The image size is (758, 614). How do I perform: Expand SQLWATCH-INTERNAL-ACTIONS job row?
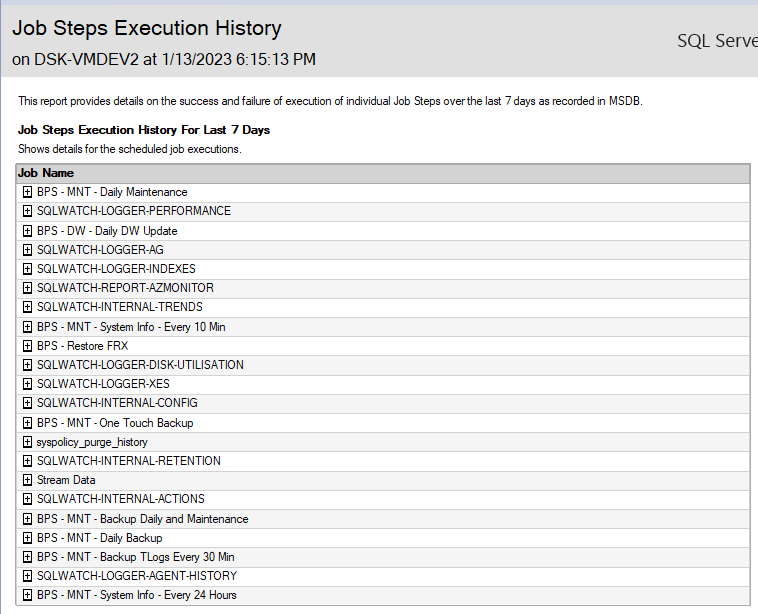point(28,499)
